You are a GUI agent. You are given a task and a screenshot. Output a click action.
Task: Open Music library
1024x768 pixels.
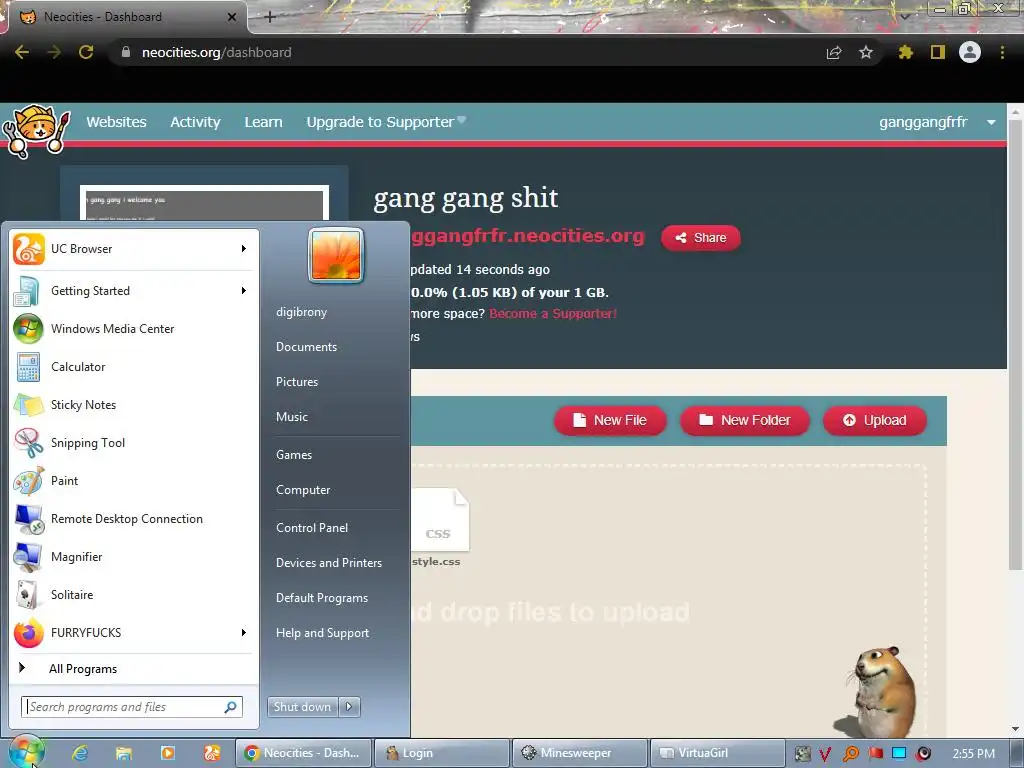click(x=292, y=417)
